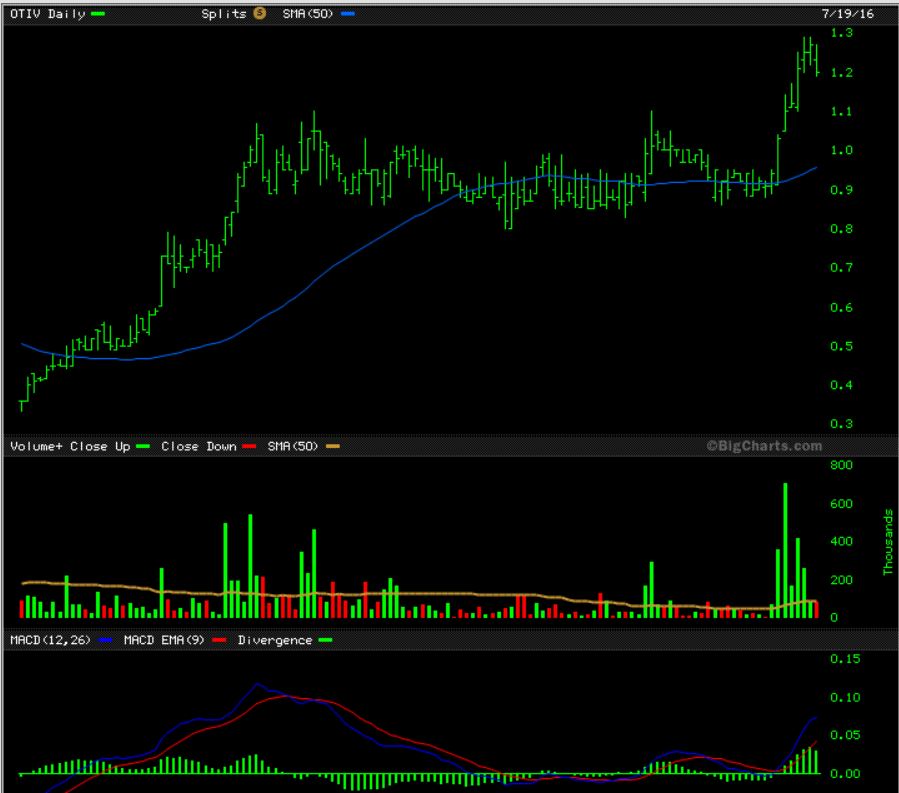The height and width of the screenshot is (793, 899).
Task: Click the BigCharts.com watermark link
Action: pyautogui.click(x=764, y=446)
